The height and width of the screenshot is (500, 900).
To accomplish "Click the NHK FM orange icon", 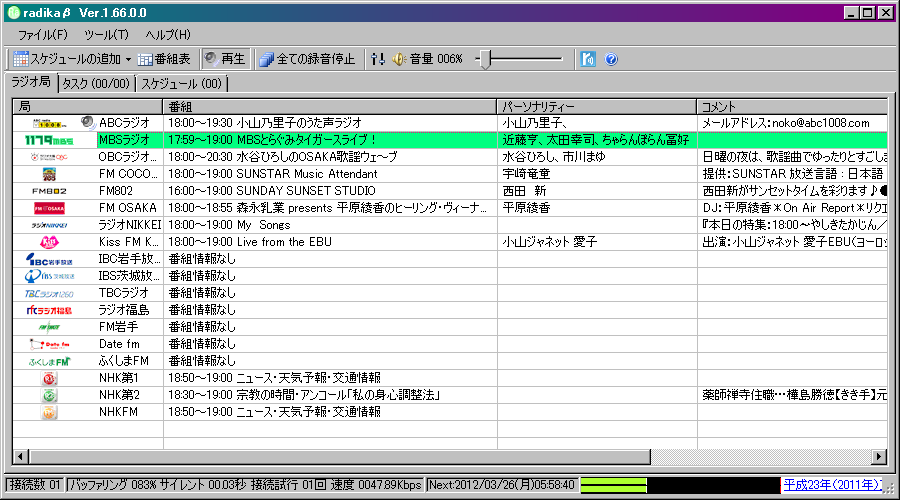I will point(49,412).
